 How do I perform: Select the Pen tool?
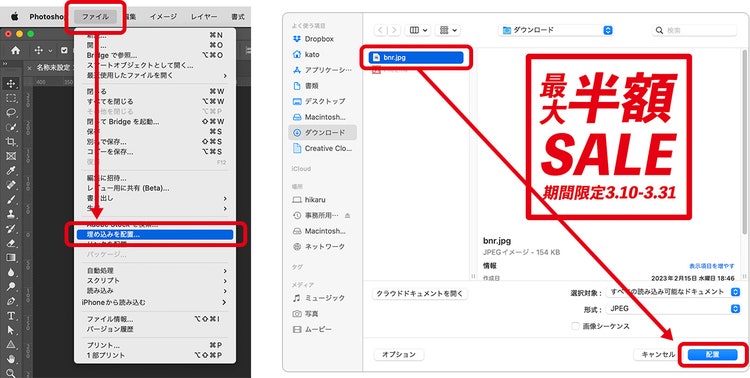point(11,301)
